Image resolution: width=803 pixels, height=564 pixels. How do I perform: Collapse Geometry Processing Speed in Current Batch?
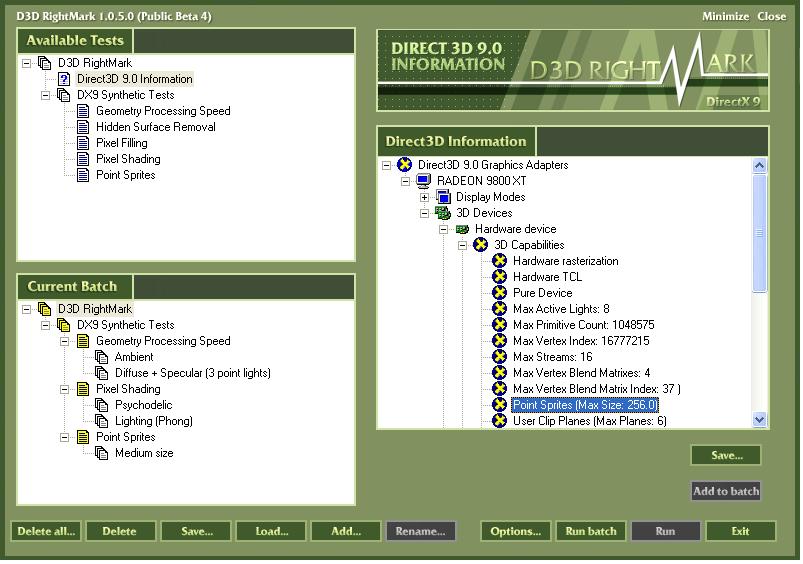pos(65,341)
